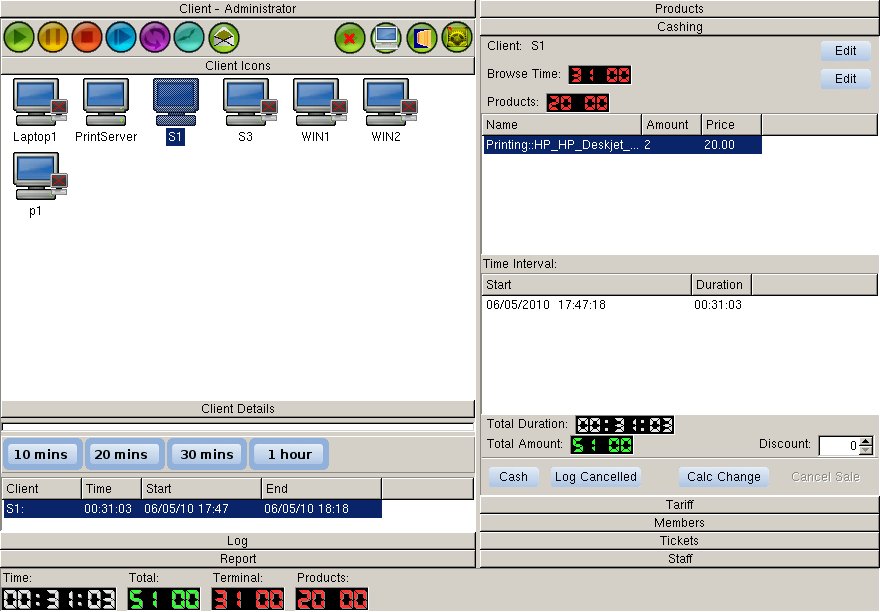
Task: Click the red stop session icon
Action: [x=87, y=38]
